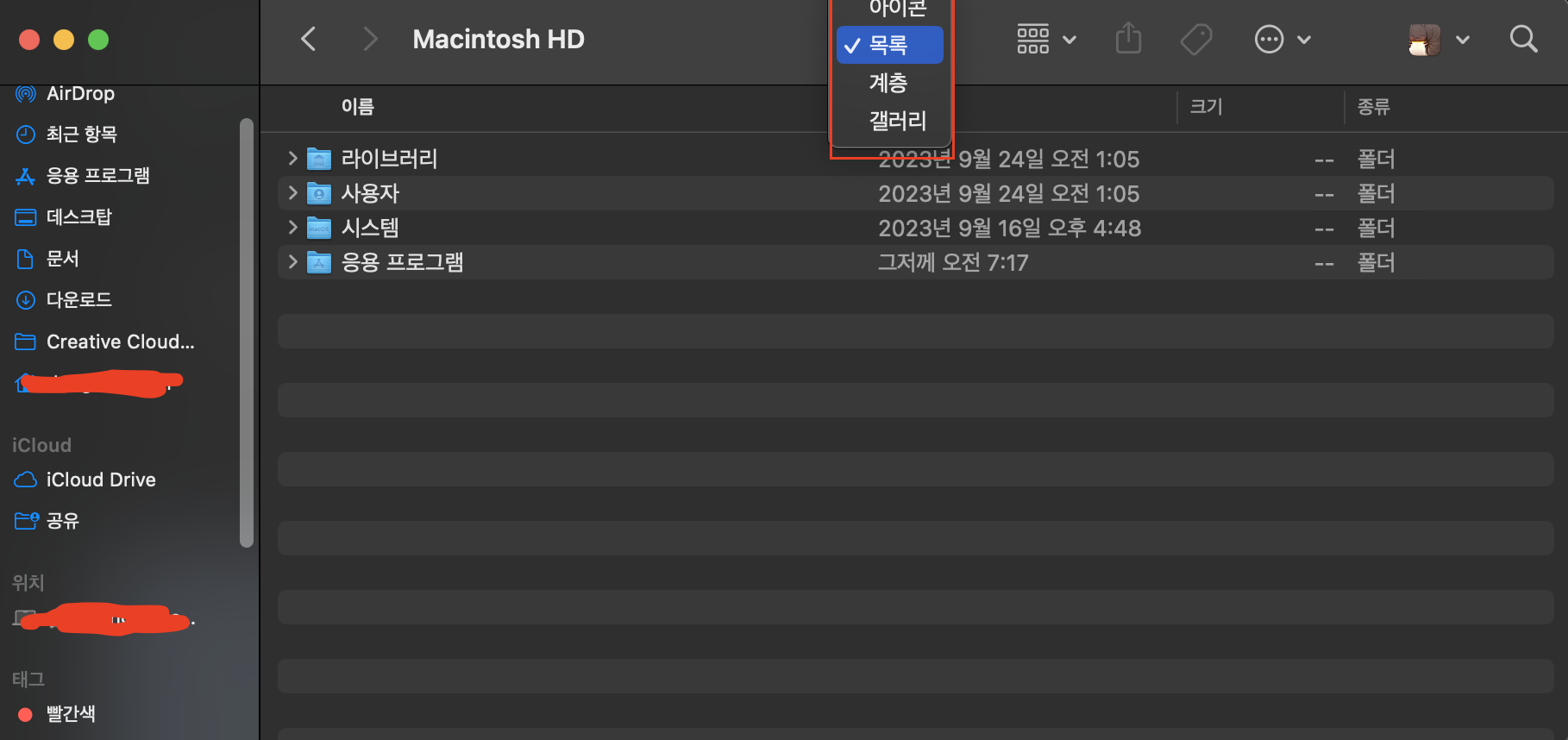The image size is (1568, 740).
Task: Click the 시스템 folder name
Action: (x=370, y=228)
